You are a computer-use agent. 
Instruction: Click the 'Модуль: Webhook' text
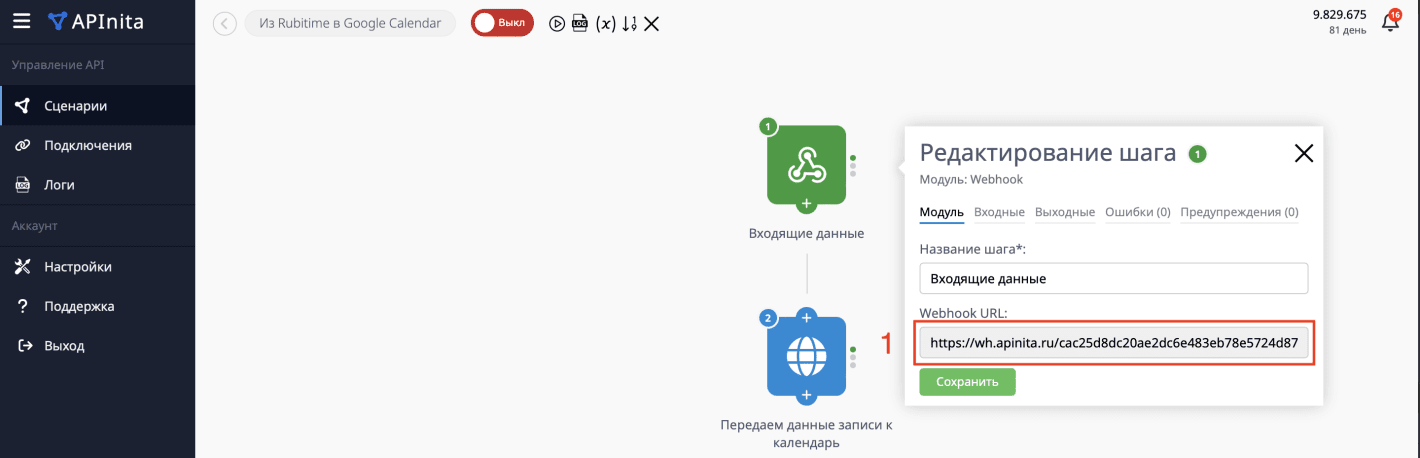point(971,180)
